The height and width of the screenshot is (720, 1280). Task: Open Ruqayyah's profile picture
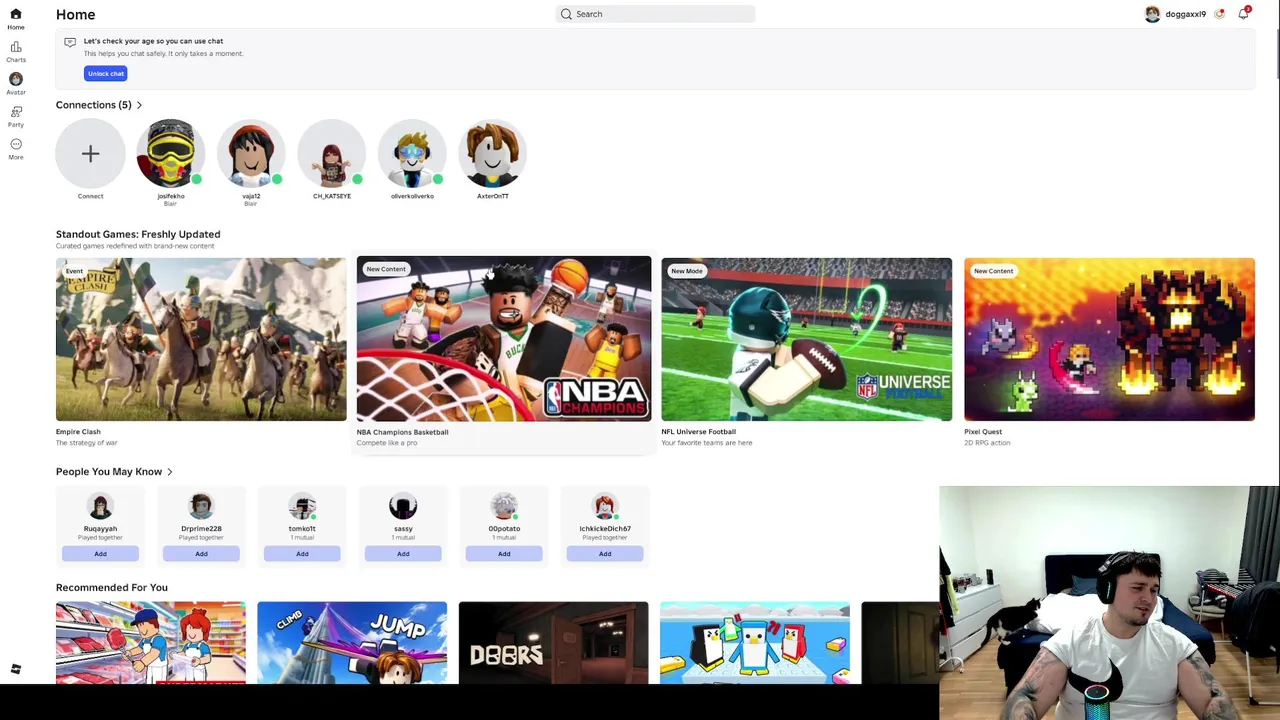tap(100, 507)
